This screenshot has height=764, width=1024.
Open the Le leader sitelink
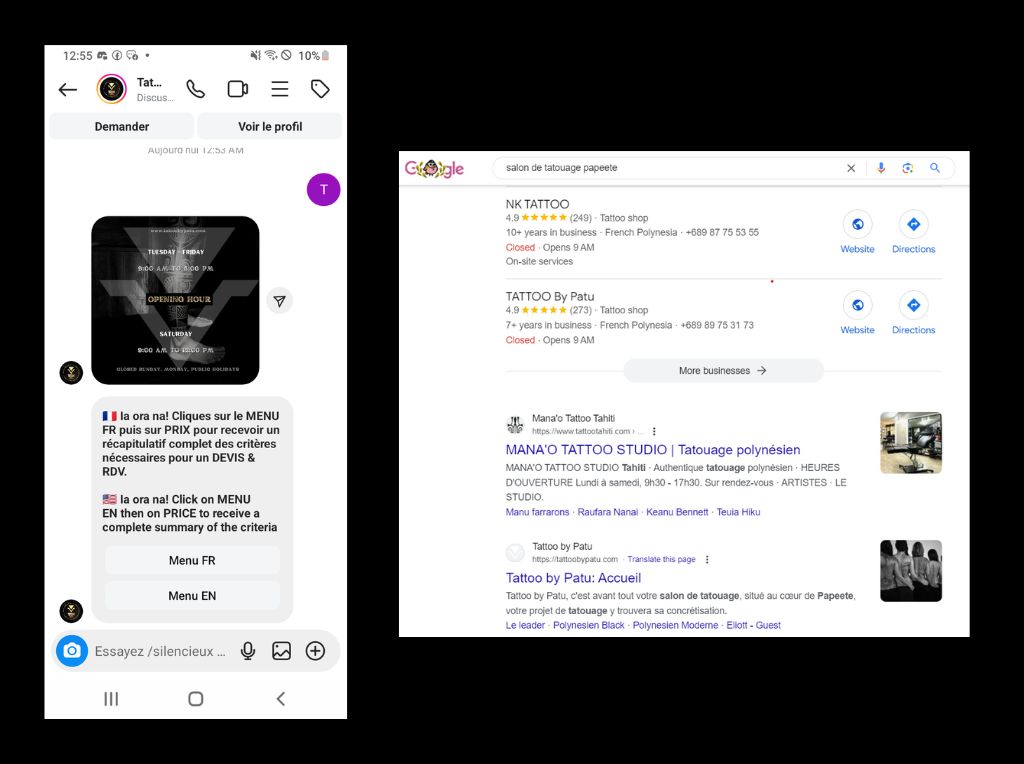click(x=525, y=625)
